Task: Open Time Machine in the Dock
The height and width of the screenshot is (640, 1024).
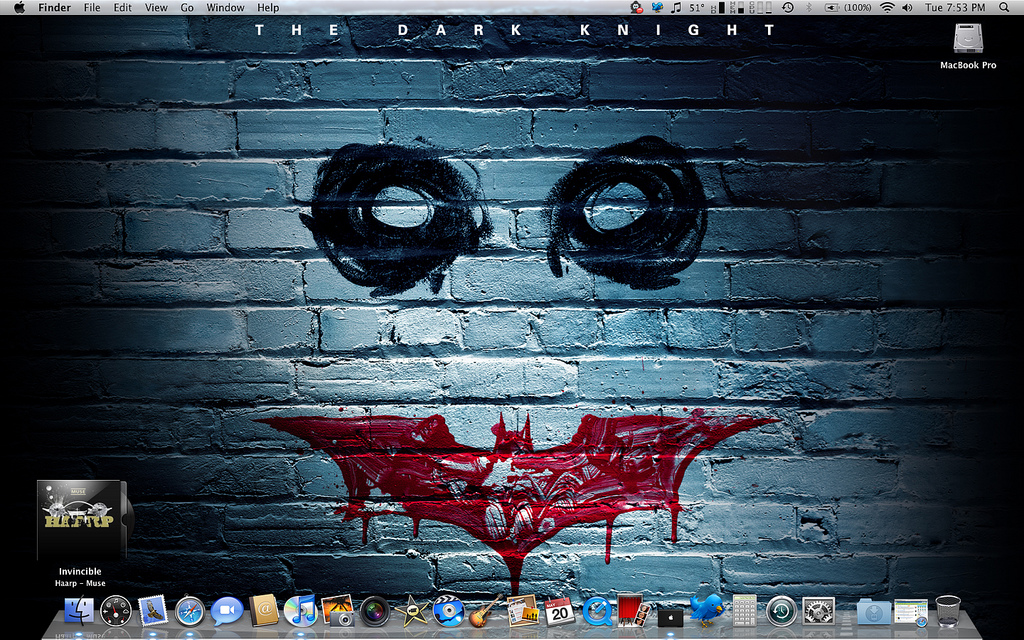Action: (x=781, y=611)
